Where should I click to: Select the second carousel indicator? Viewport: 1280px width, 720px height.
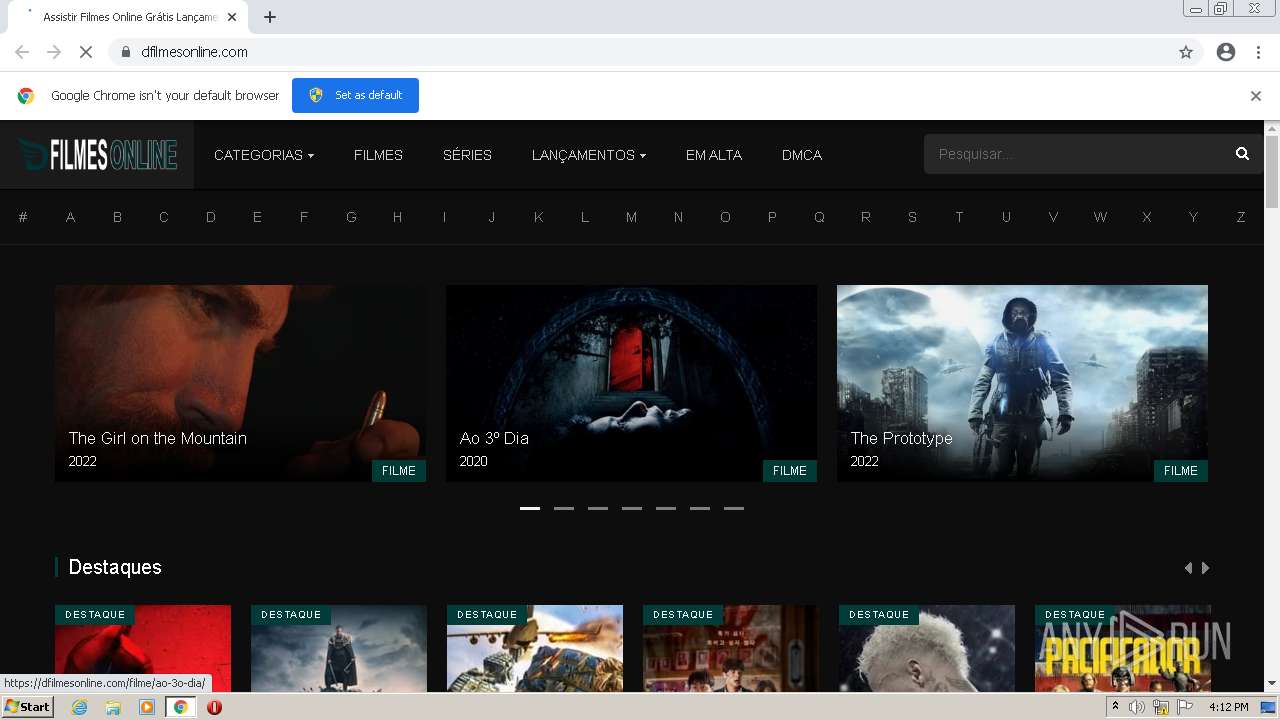tap(564, 508)
